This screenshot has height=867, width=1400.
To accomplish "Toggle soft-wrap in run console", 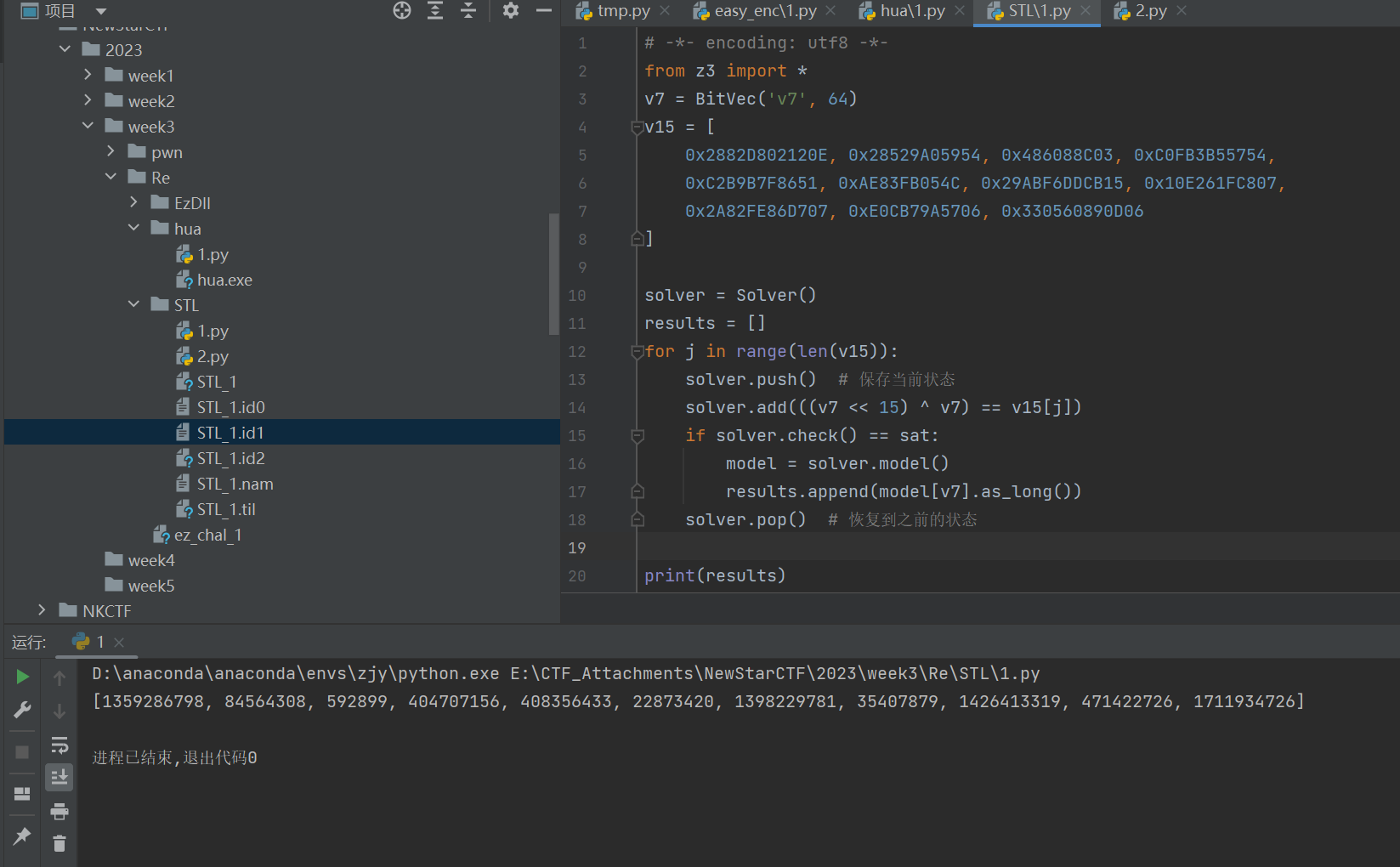I will point(59,745).
